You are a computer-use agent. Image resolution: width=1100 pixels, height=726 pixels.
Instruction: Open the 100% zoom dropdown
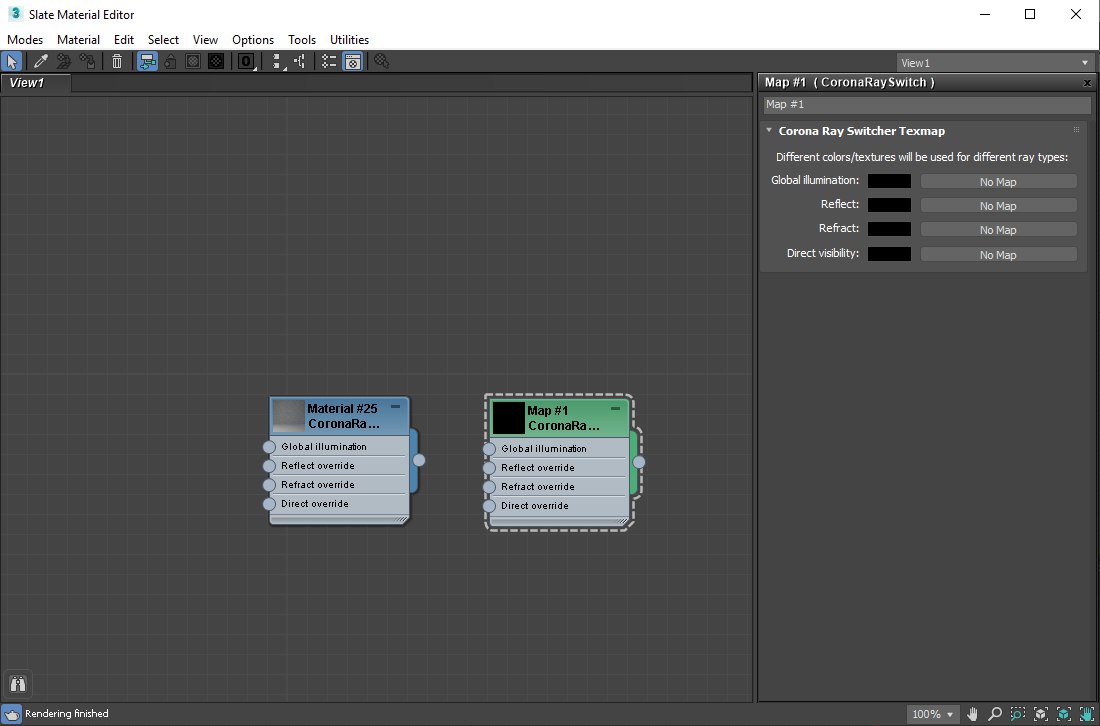(x=933, y=714)
